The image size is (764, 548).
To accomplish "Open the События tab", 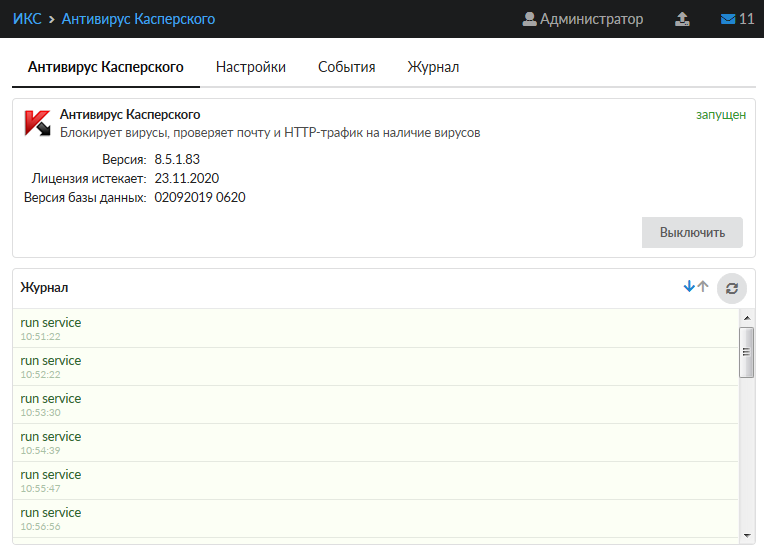I will click(x=346, y=67).
